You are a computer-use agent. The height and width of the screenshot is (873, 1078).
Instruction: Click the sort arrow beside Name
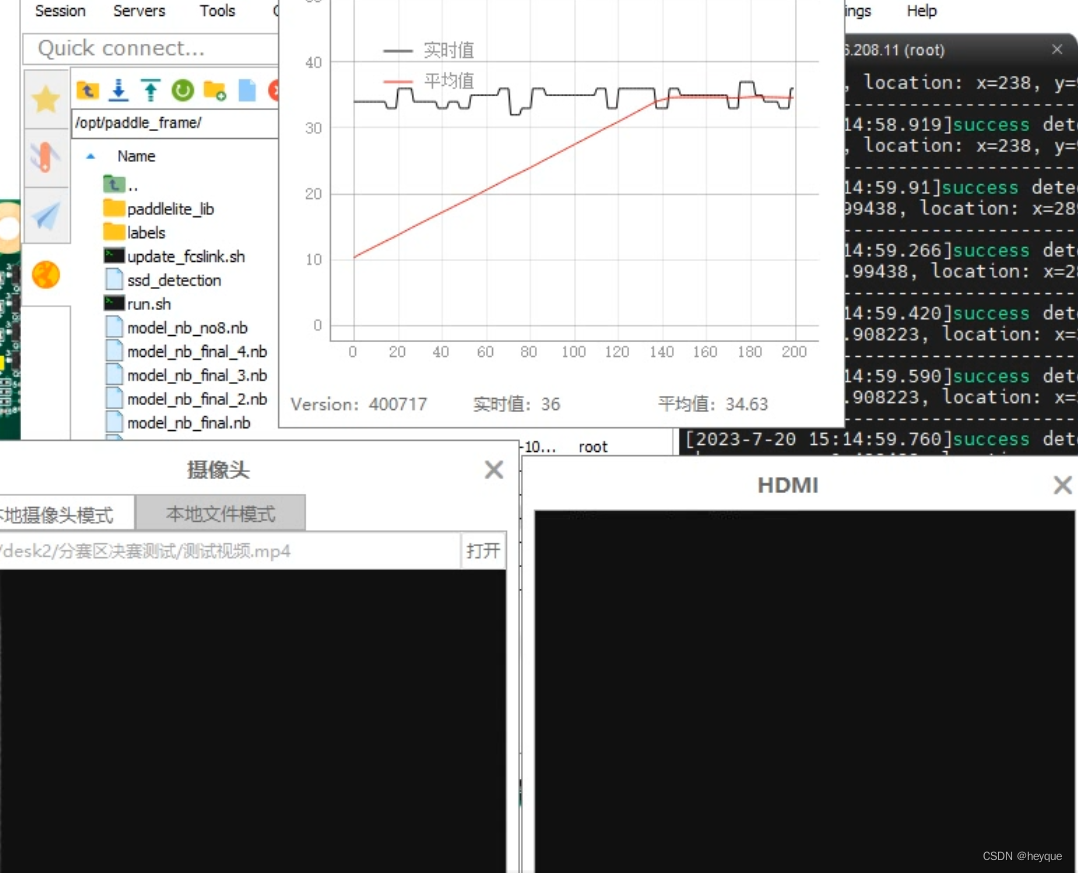click(x=90, y=157)
